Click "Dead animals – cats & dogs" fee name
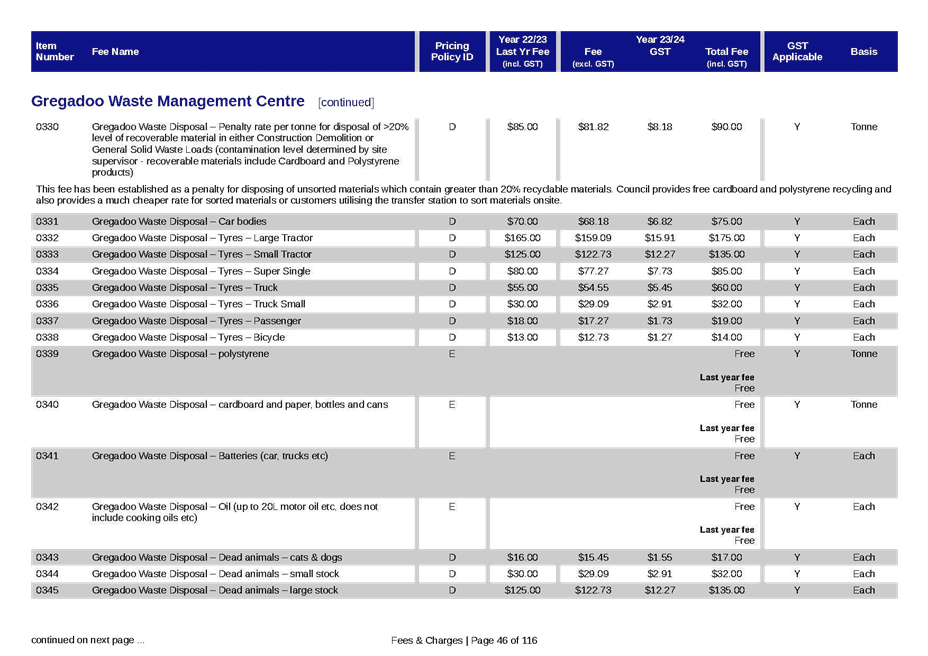 [217, 558]
